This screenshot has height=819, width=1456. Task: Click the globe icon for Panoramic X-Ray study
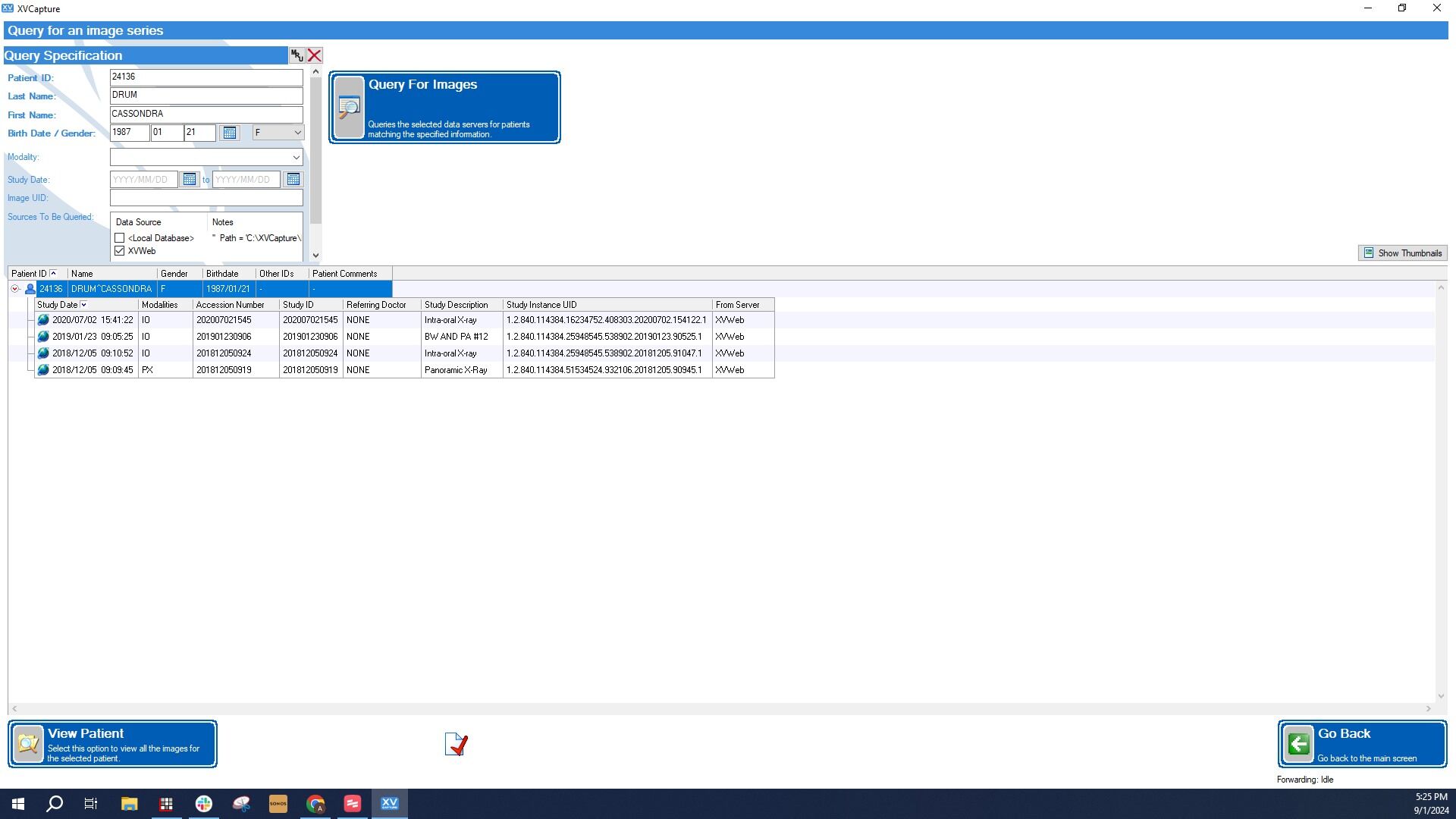[x=43, y=370]
